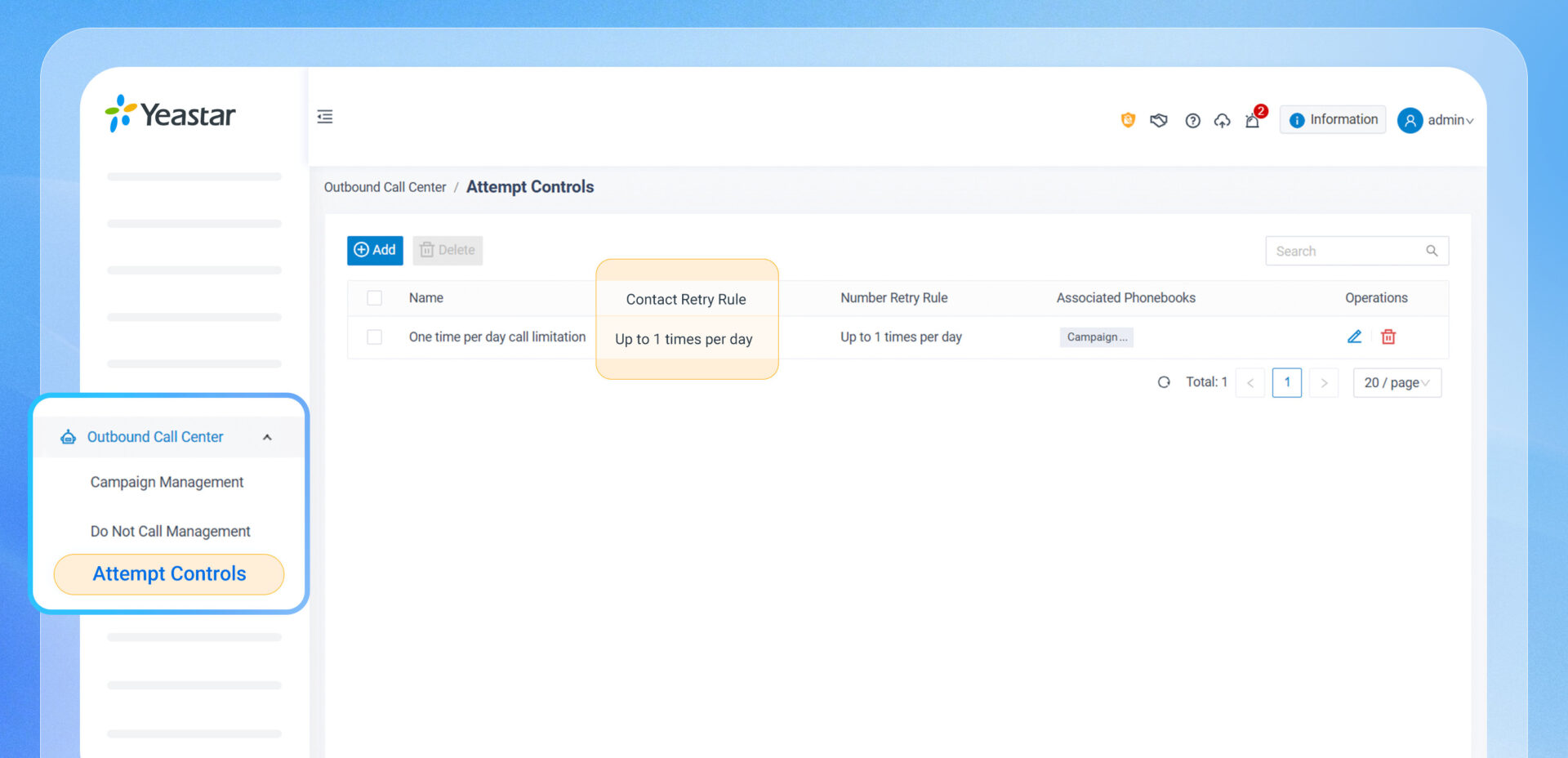Open the admin account dropdown

tap(1436, 120)
